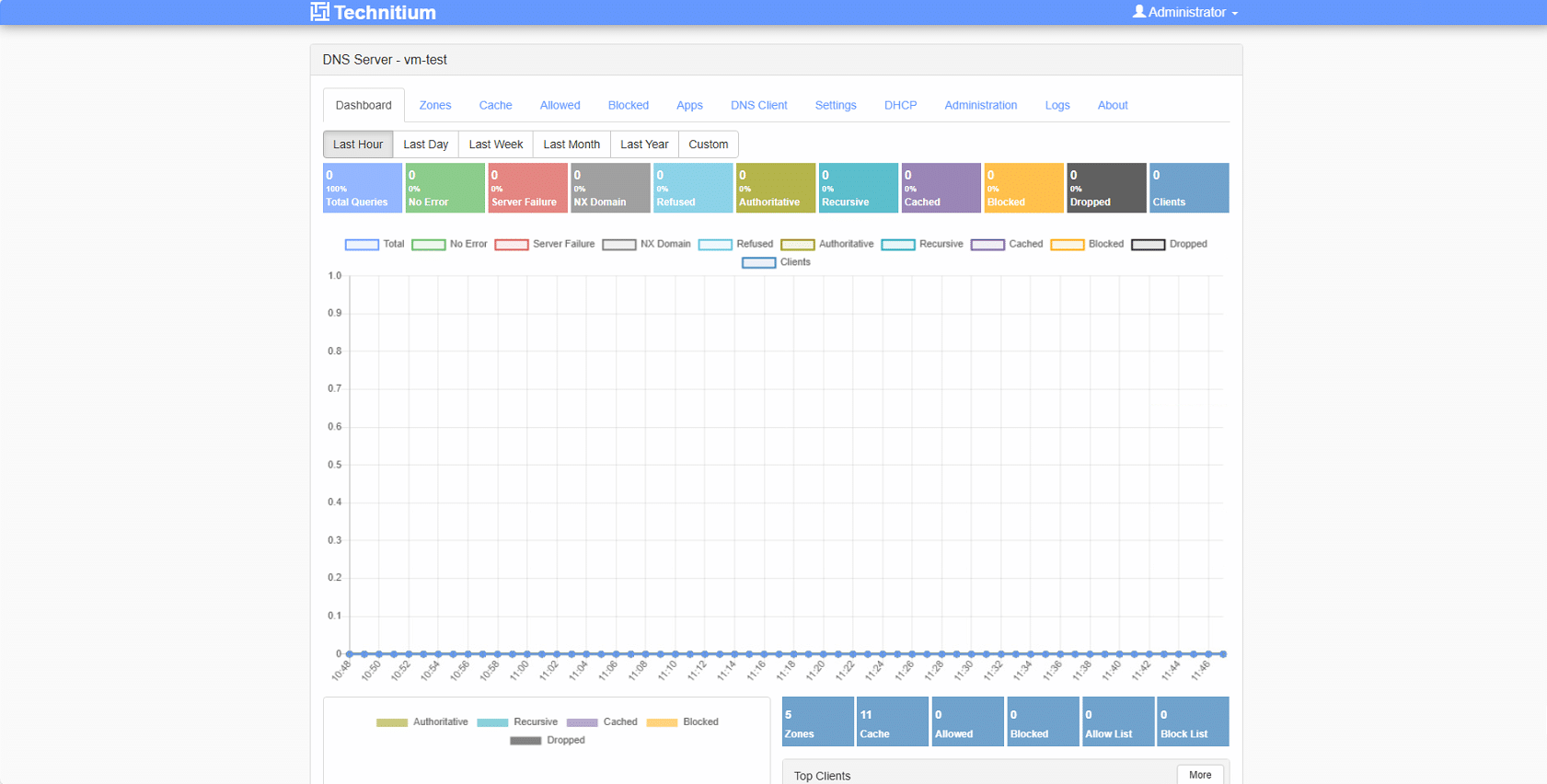This screenshot has height=784, width=1547.
Task: Open the Logs tab
Action: pyautogui.click(x=1056, y=106)
